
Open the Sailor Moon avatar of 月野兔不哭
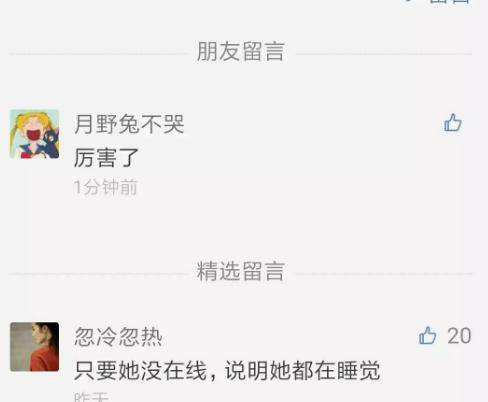tap(34, 134)
